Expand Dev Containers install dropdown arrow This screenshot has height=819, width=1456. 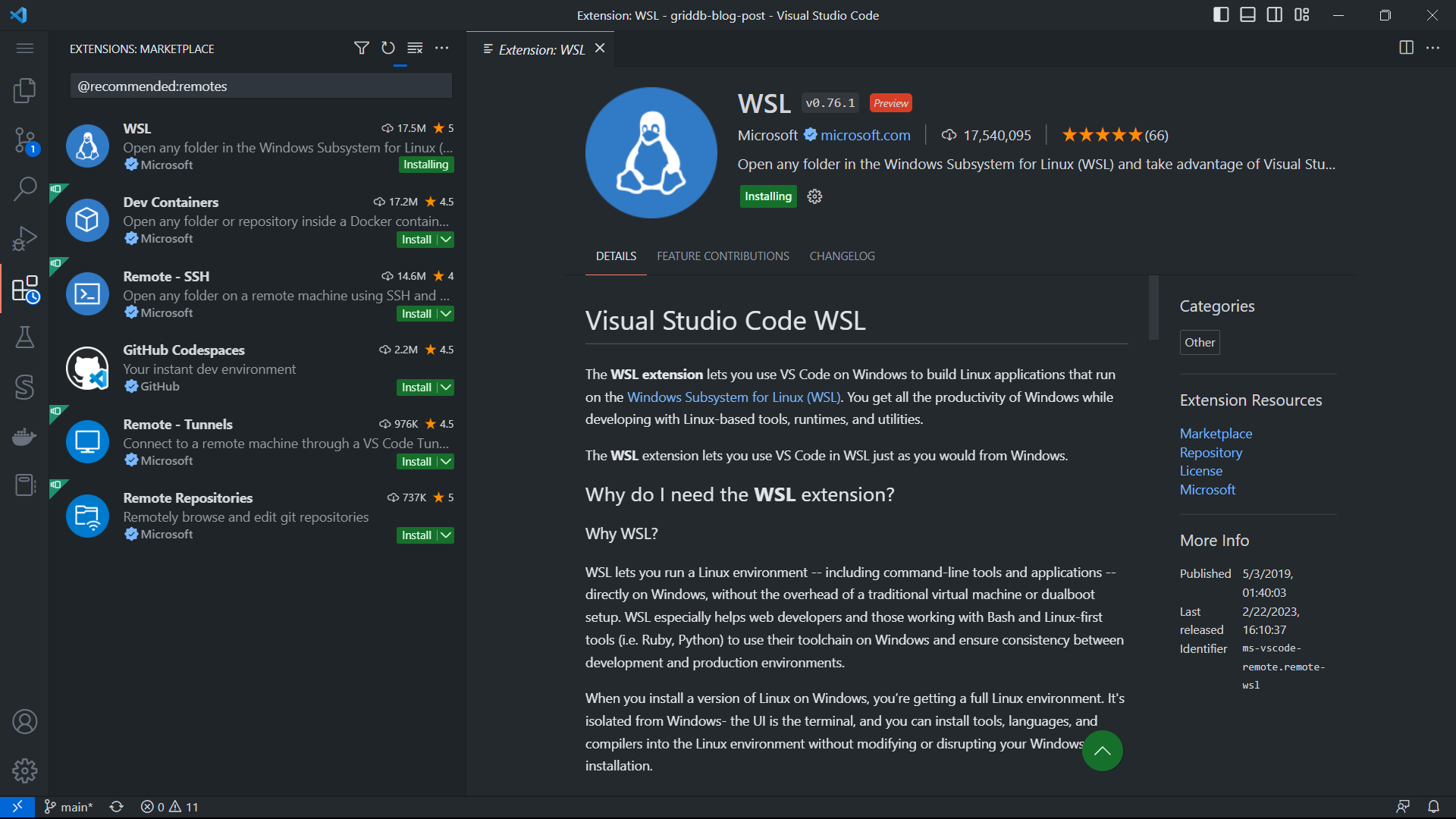pyautogui.click(x=447, y=240)
